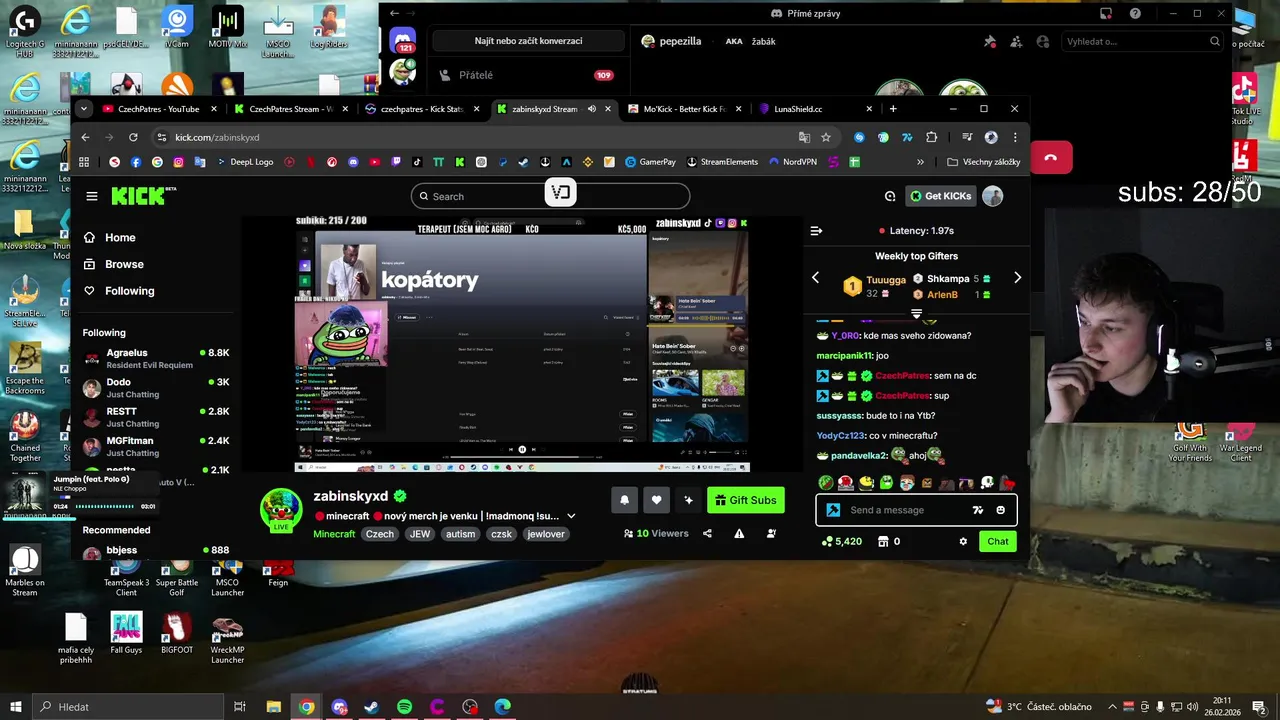Click the red hang-up call button
This screenshot has width=1280, height=720.
pos(1051,157)
